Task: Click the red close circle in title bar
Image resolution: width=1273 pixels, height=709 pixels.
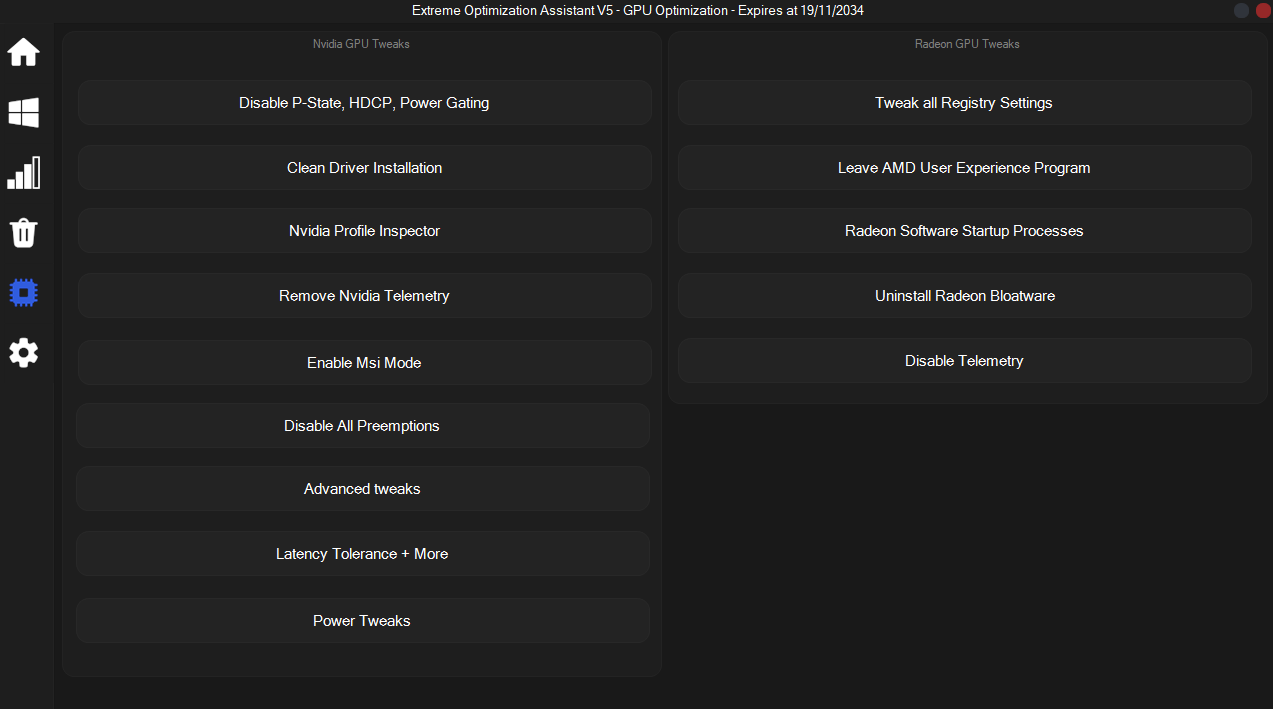Action: (x=1262, y=10)
